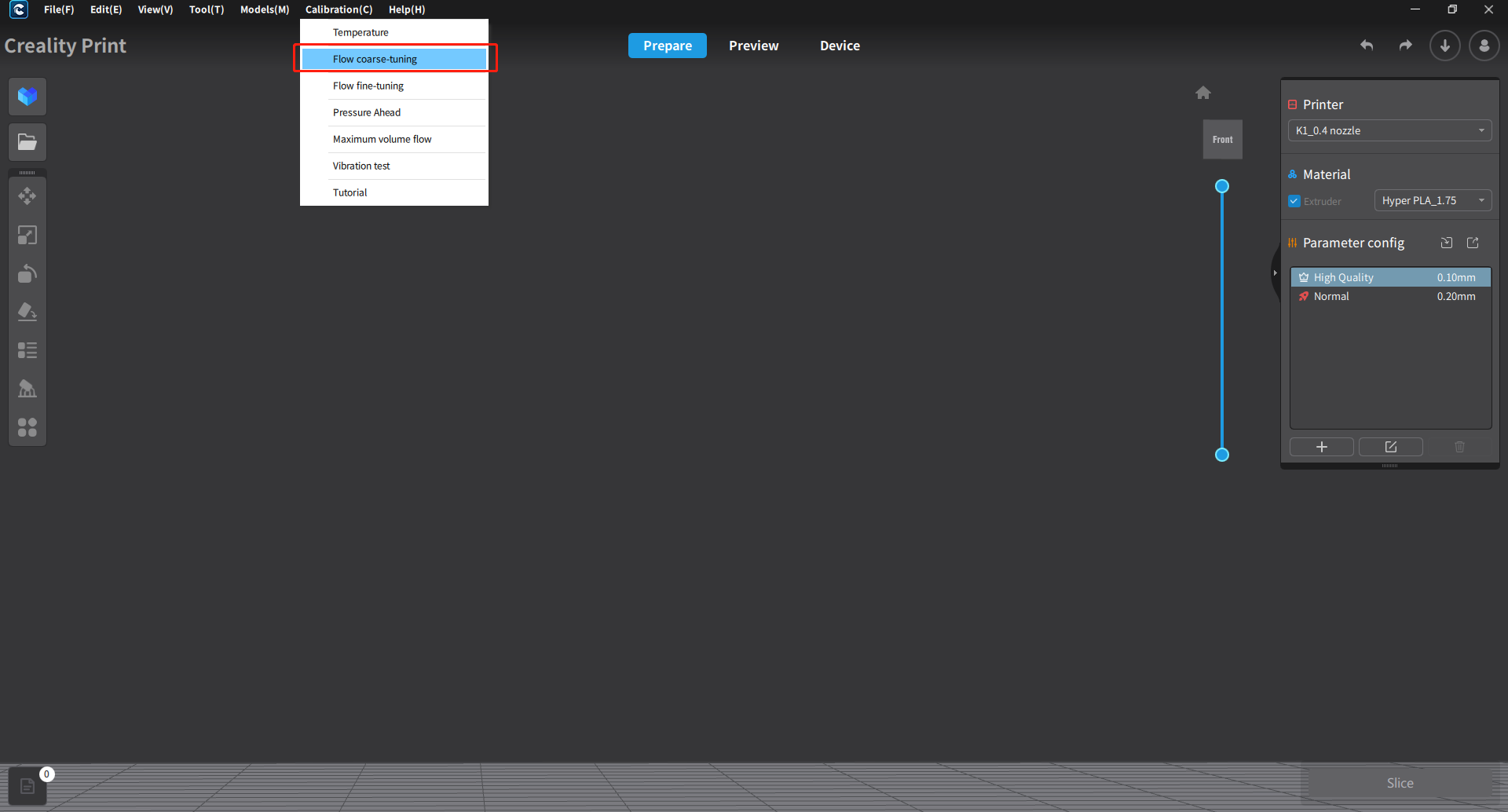
Task: Choose Temperature calibration
Action: tap(394, 32)
